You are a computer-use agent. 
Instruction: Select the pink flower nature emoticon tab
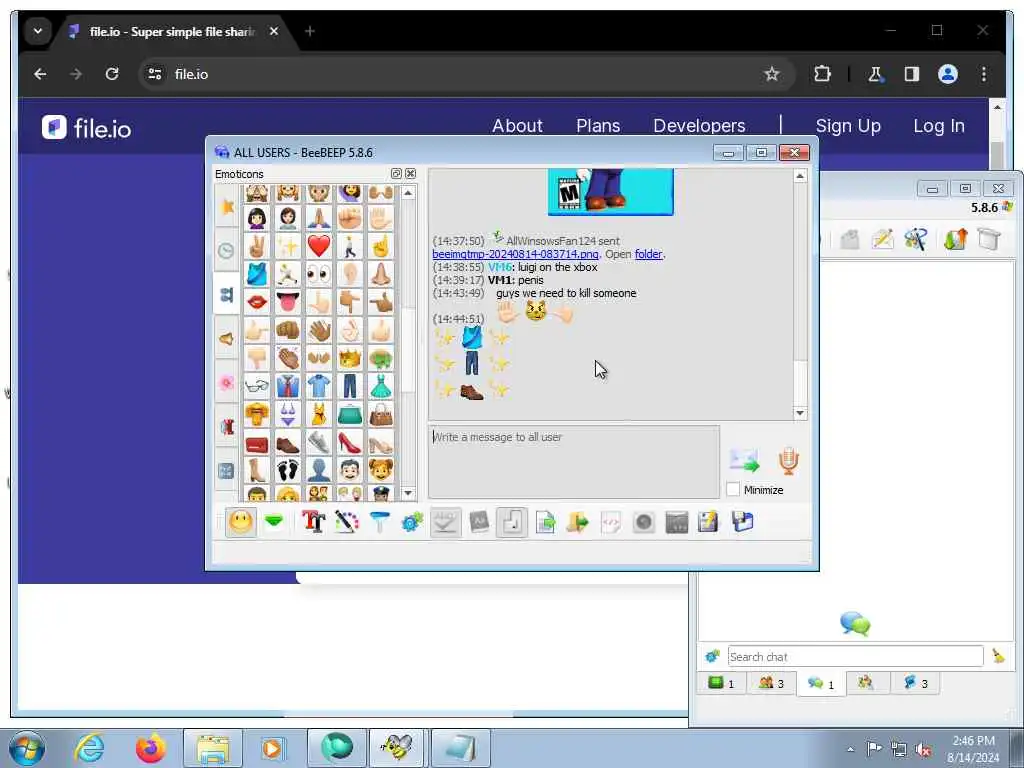[x=227, y=383]
